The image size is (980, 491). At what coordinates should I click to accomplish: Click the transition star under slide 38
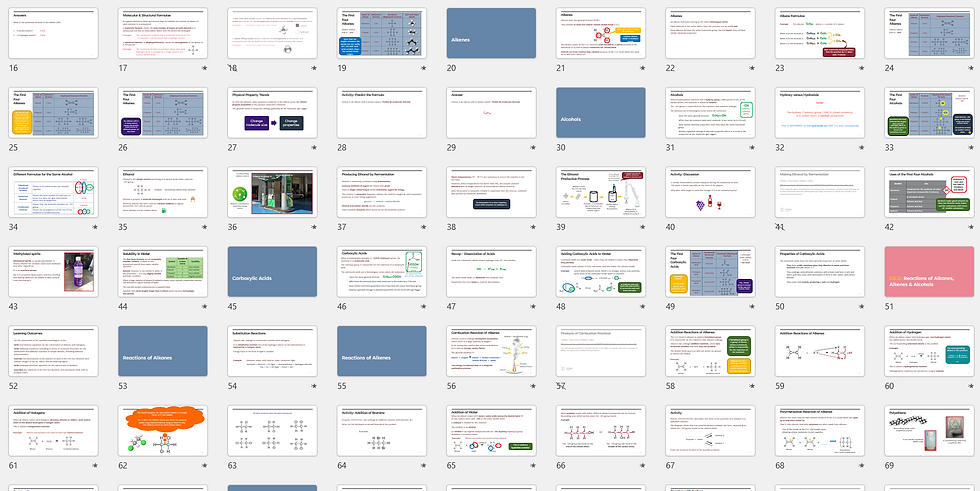tap(532, 227)
